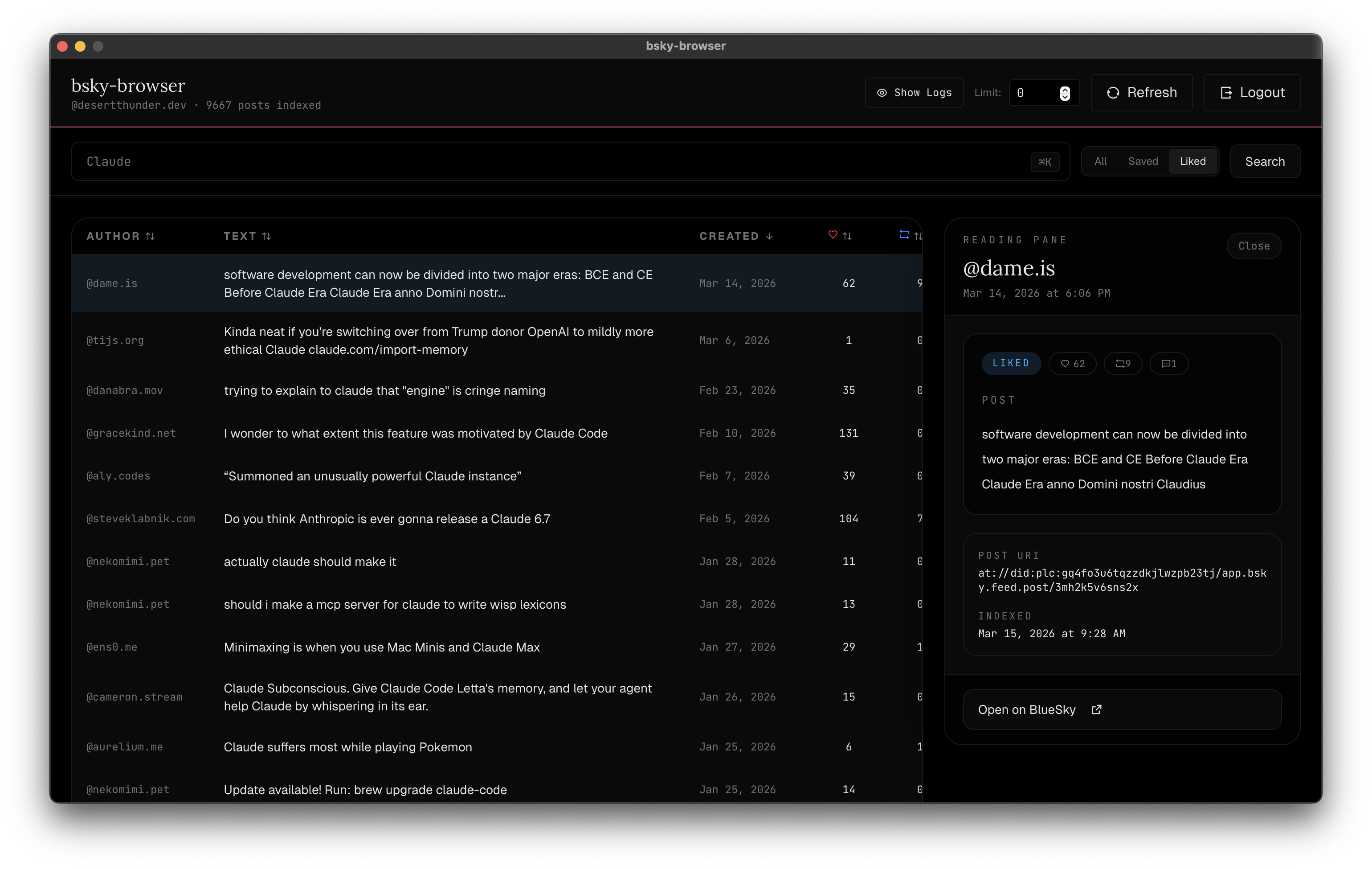Click the red heart likes column icon
Image resolution: width=1372 pixels, height=869 pixels.
833,235
